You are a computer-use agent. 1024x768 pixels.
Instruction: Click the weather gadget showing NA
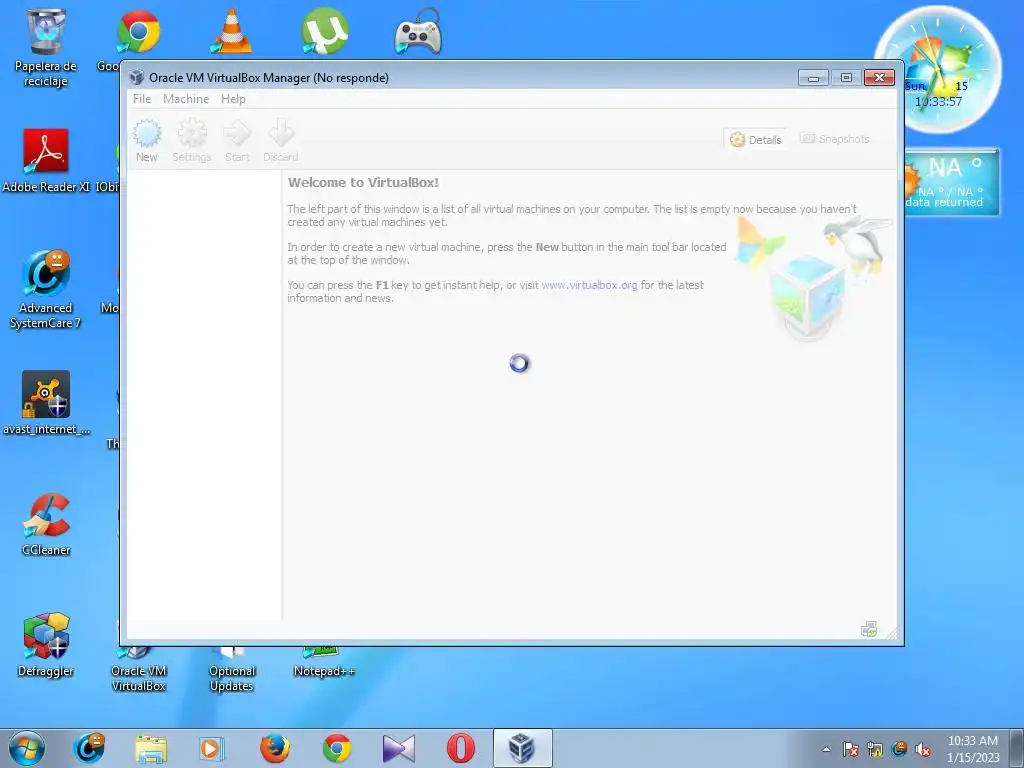point(952,182)
